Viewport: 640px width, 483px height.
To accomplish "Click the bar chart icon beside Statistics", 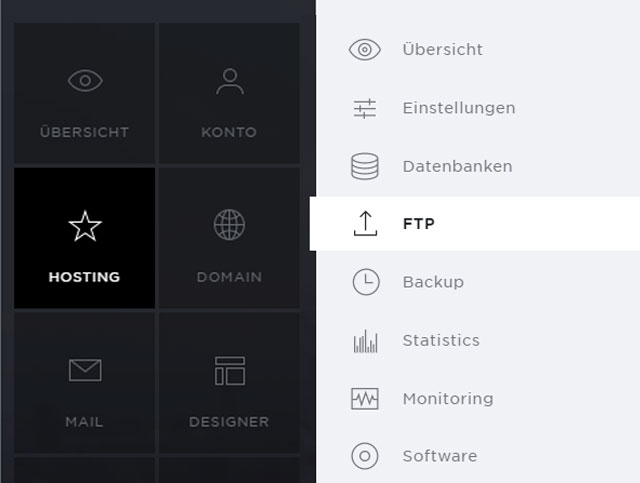I will [x=365, y=341].
